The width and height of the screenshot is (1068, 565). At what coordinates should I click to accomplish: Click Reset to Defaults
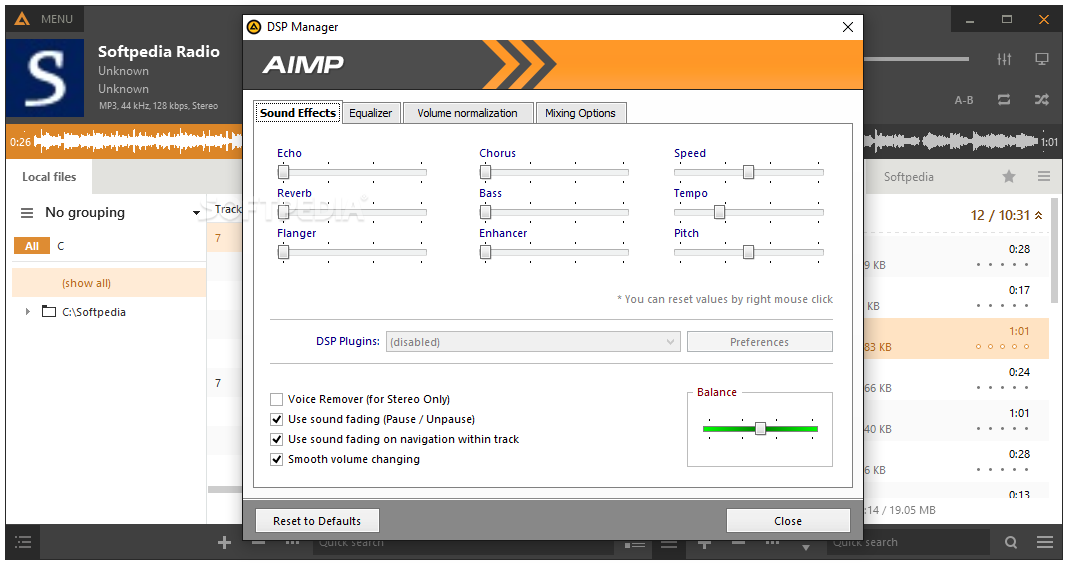[317, 521]
